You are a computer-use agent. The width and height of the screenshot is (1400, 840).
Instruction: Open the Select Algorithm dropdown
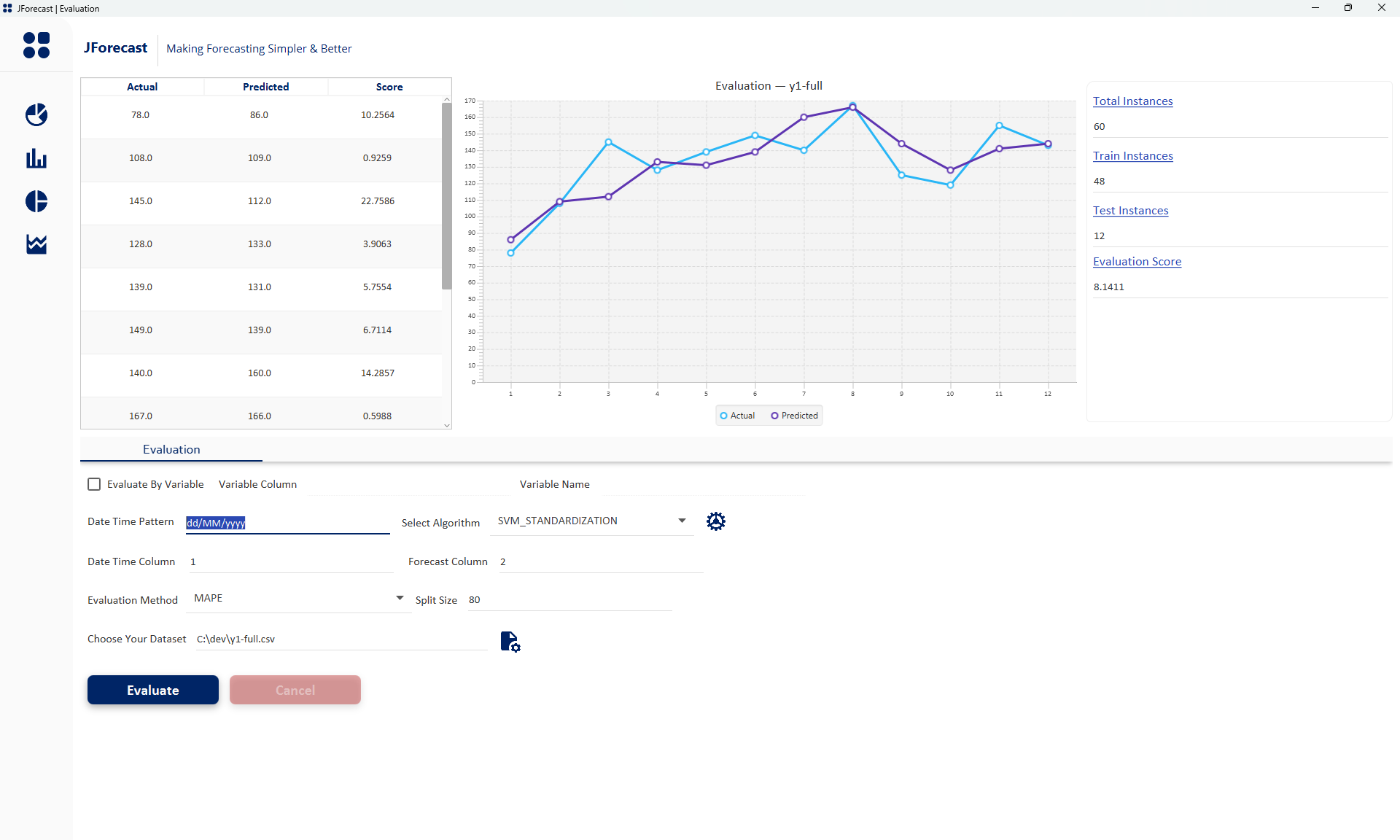681,520
